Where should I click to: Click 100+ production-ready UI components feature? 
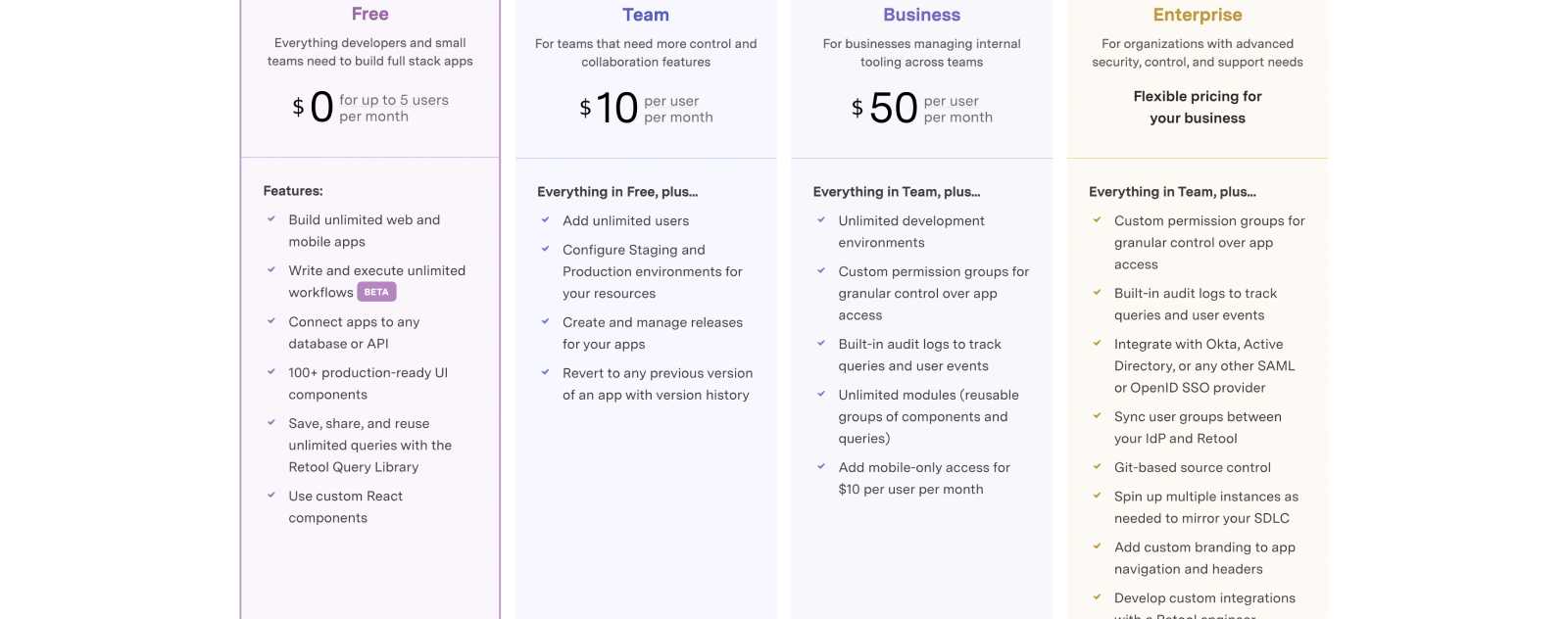368,383
